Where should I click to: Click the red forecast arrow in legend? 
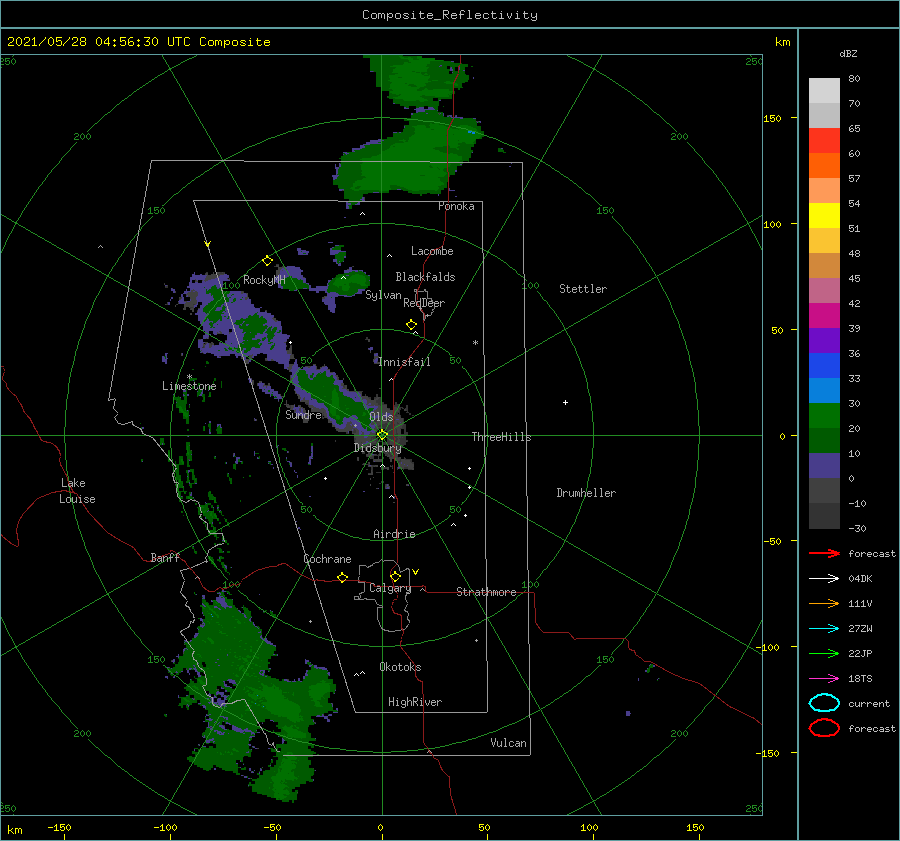[824, 553]
